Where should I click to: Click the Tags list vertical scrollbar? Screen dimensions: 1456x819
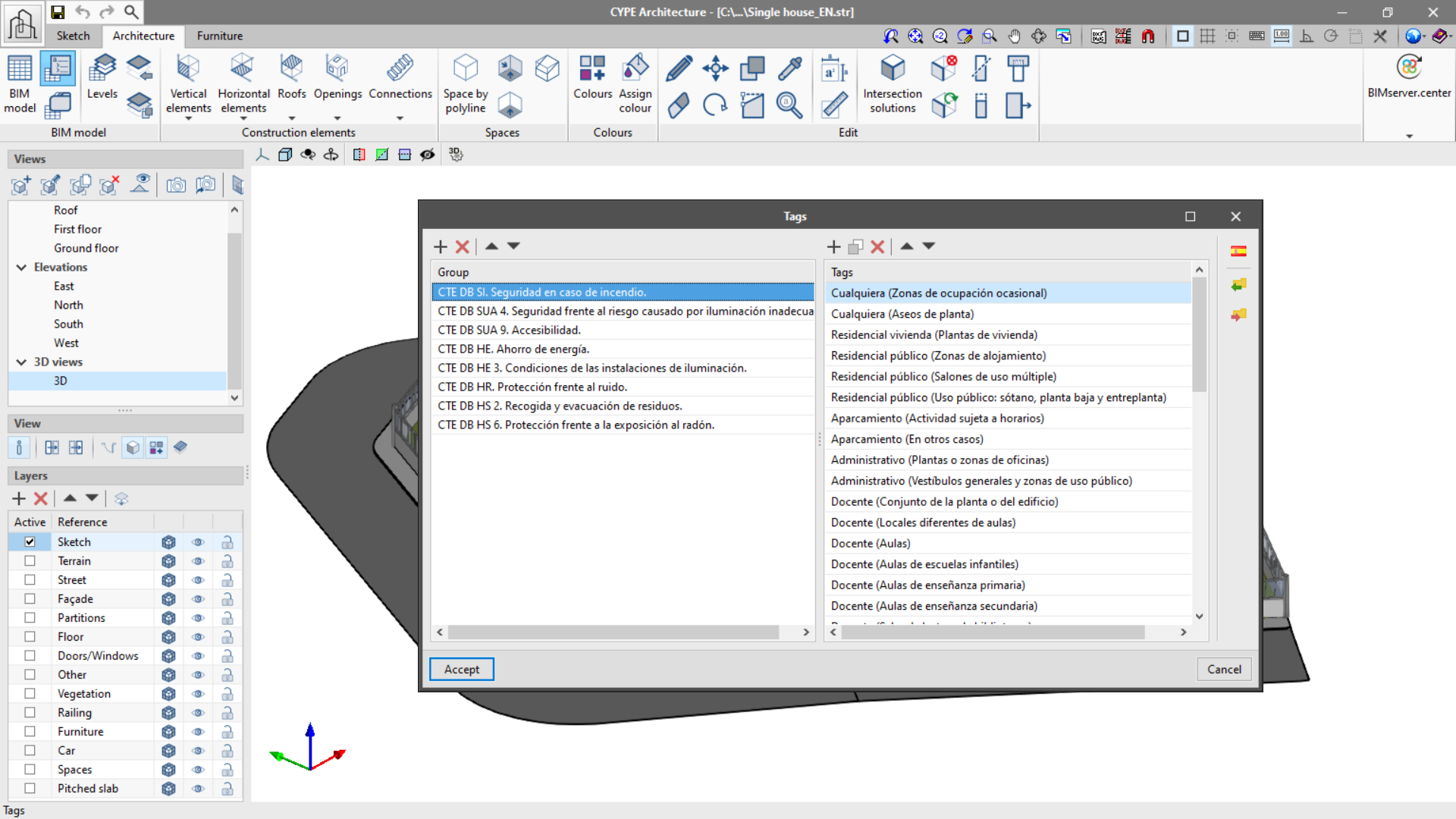point(1199,334)
